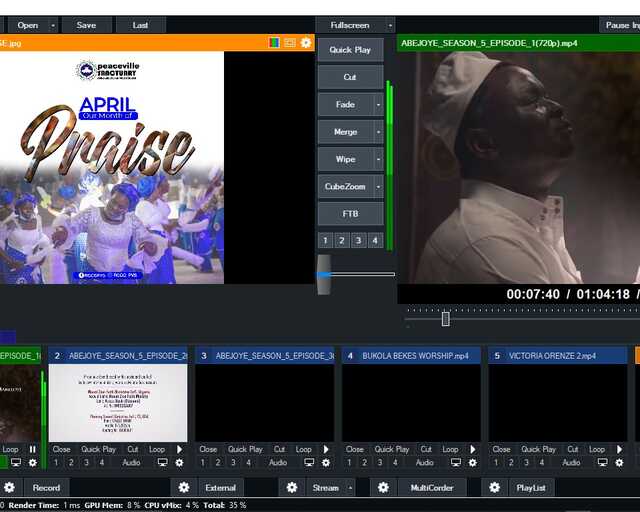Open the MultiCorder button

(432, 488)
